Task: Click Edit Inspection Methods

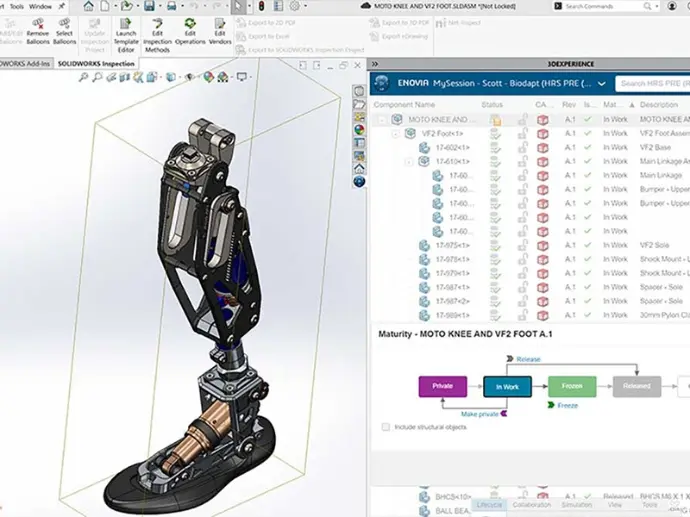Action: coord(157,36)
